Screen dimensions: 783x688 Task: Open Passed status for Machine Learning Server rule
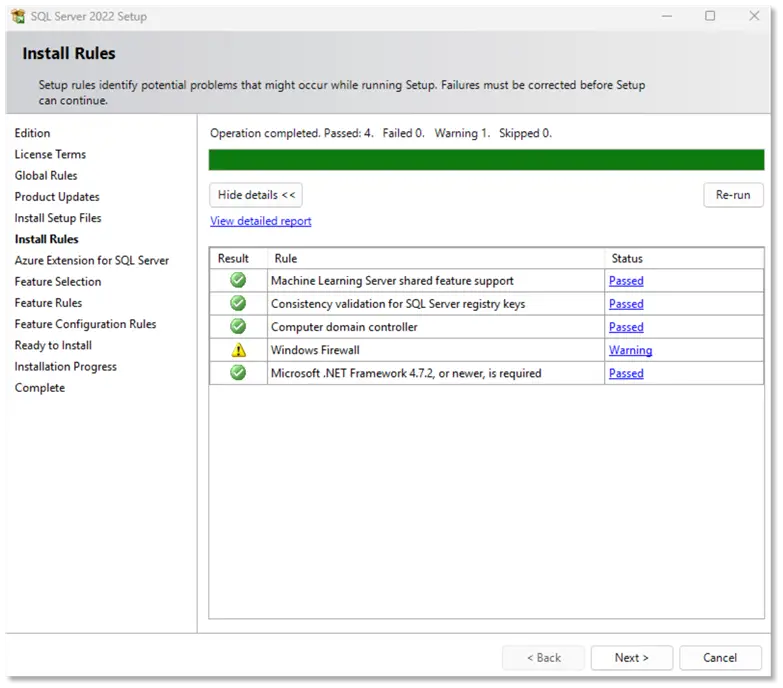pyautogui.click(x=626, y=281)
